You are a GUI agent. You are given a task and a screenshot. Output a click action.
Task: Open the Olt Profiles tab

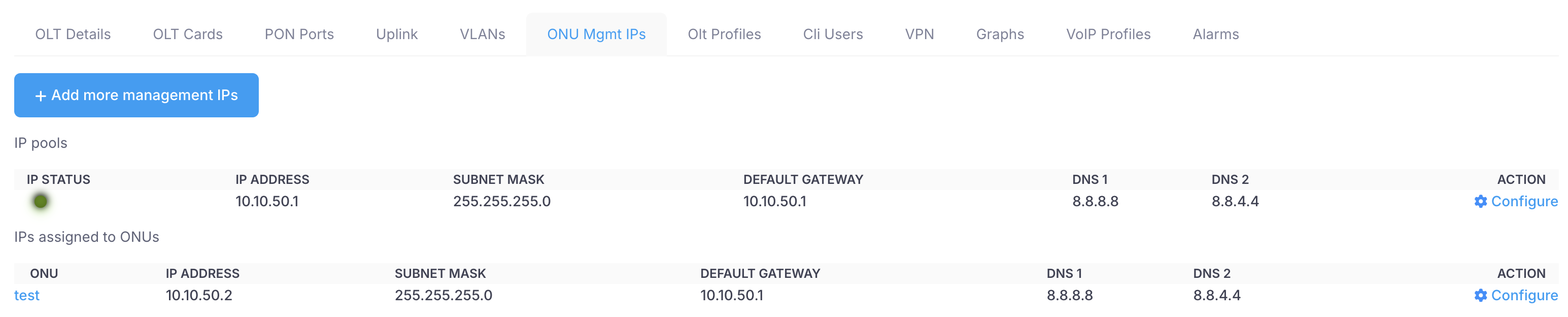click(724, 34)
